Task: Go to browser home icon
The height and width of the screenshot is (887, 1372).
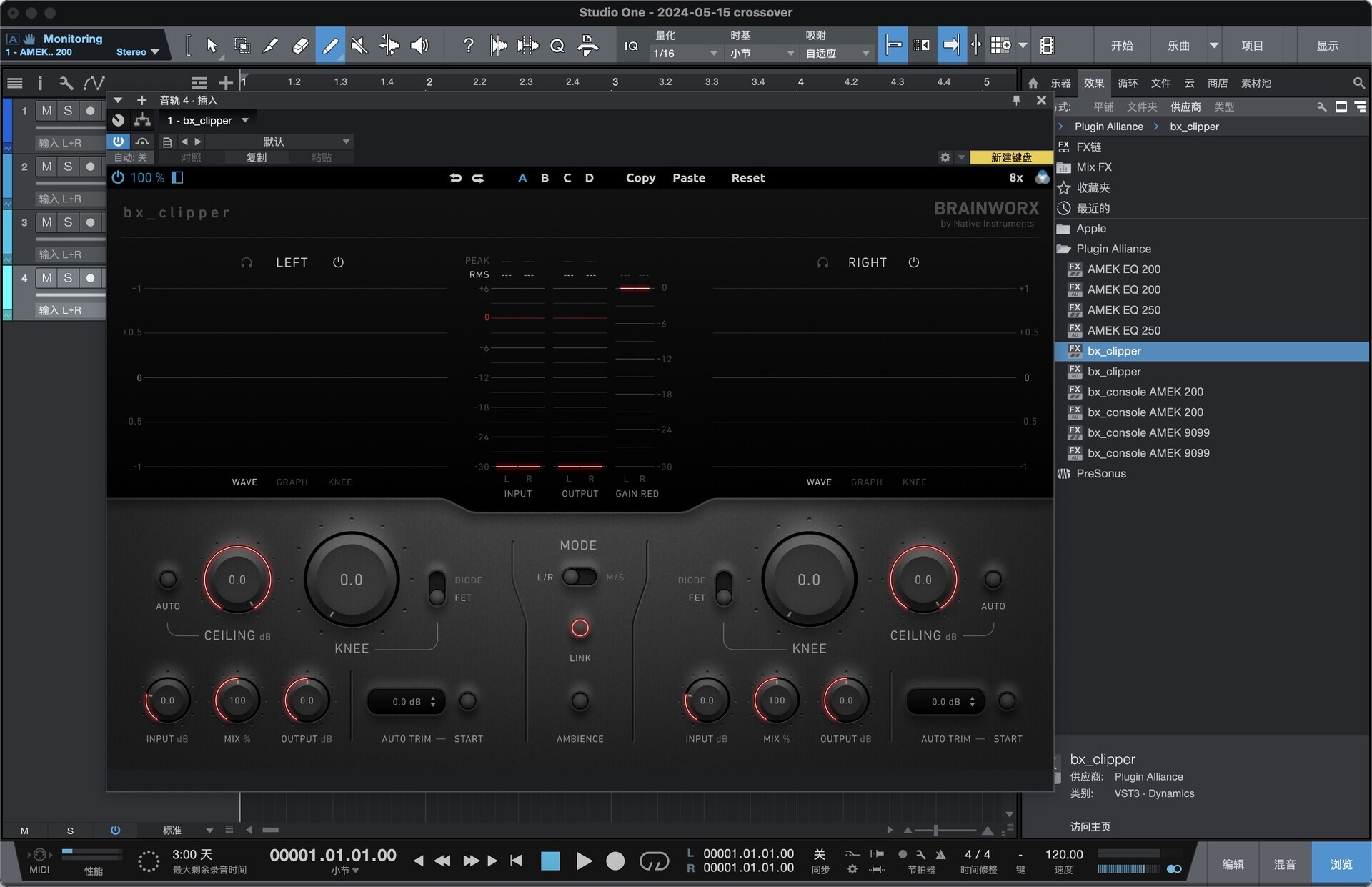Action: pos(1033,83)
